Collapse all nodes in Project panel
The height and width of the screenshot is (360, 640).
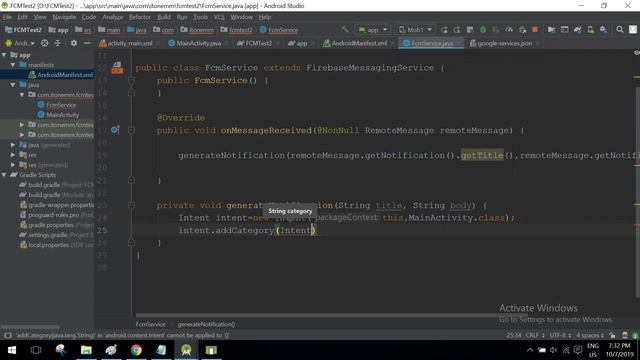pyautogui.click(x=58, y=43)
